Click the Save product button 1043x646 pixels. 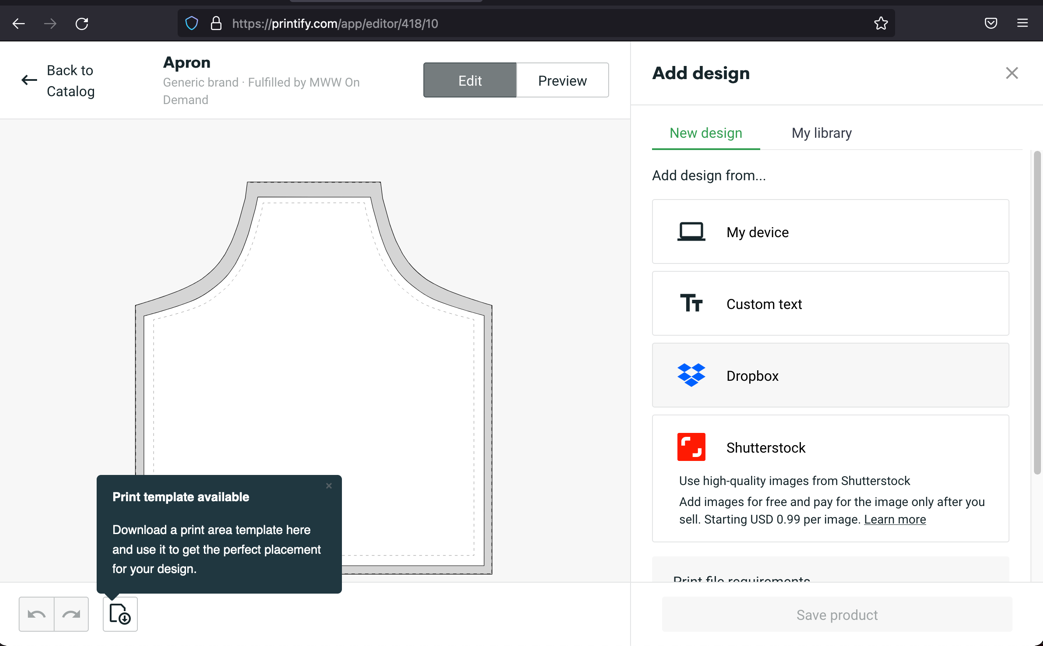tap(837, 615)
